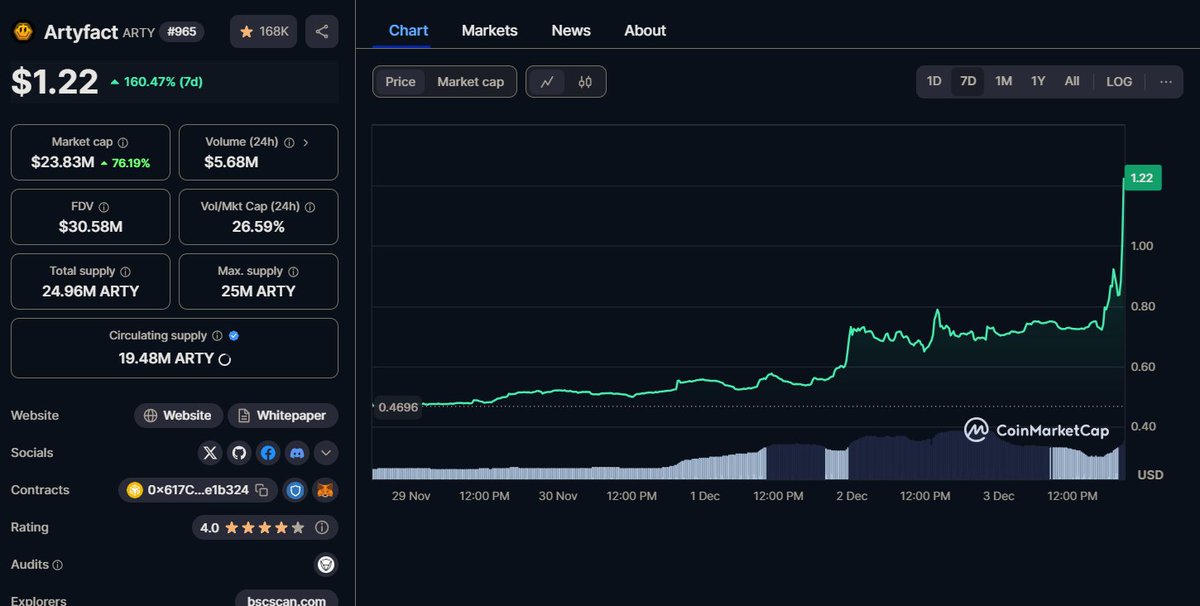Switch to candlestick chart icon
This screenshot has width=1200, height=606.
[586, 82]
